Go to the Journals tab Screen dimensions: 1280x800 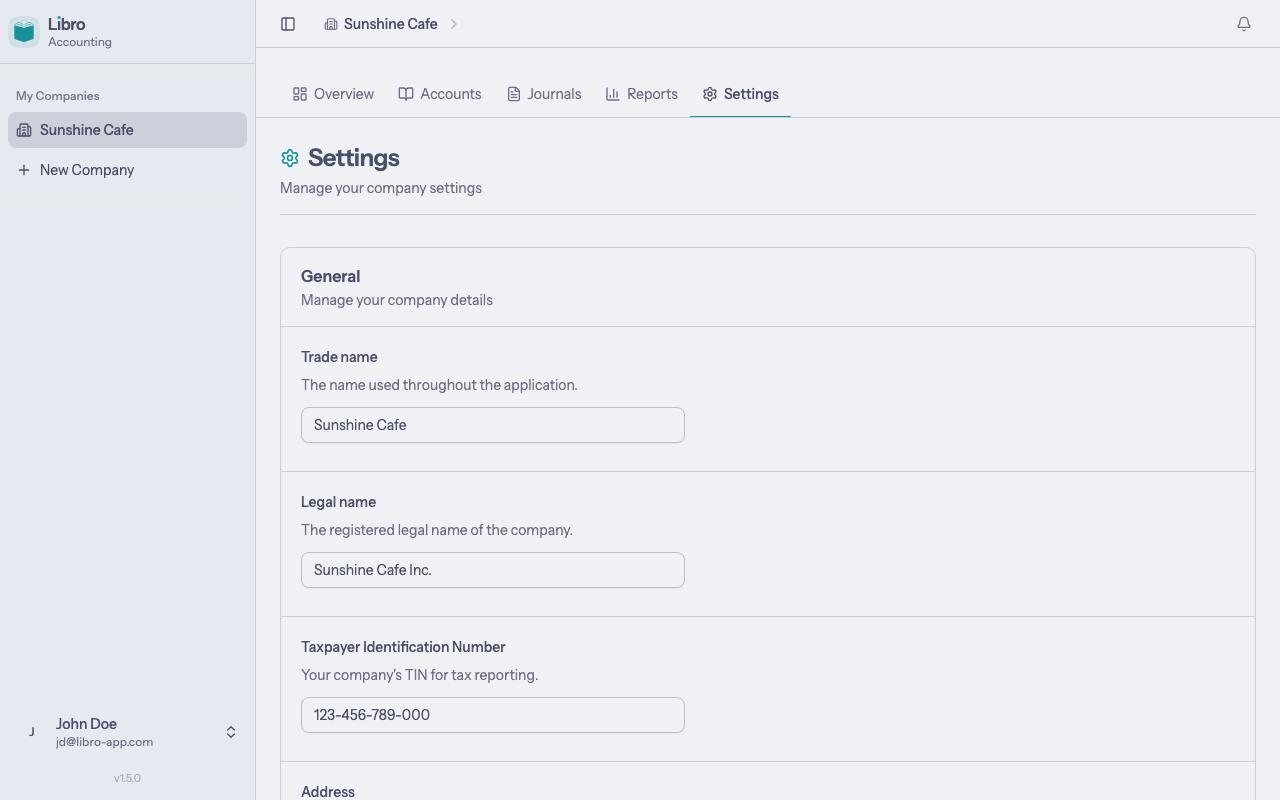[x=544, y=94]
